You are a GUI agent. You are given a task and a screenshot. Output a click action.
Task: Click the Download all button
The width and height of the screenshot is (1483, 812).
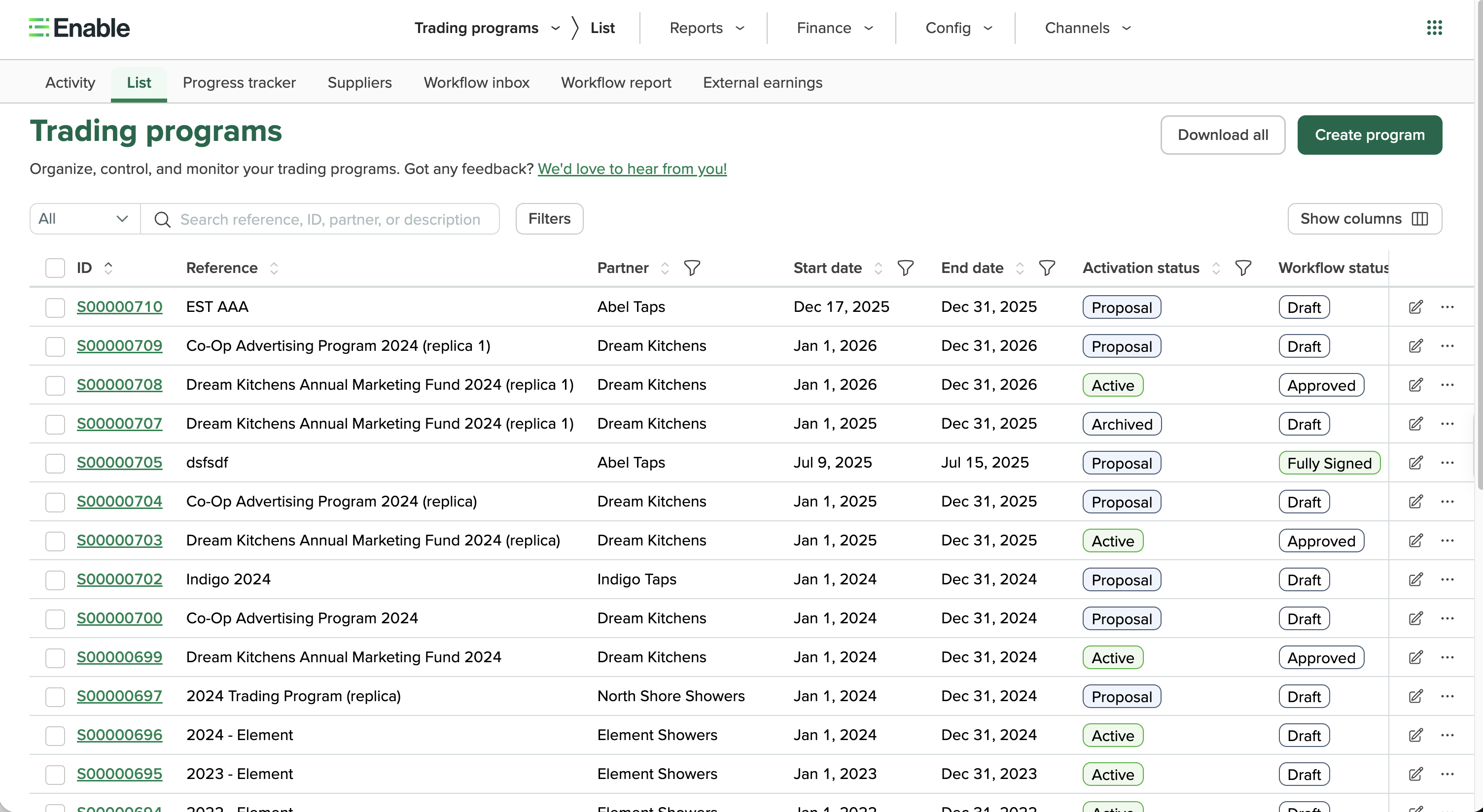(x=1222, y=135)
